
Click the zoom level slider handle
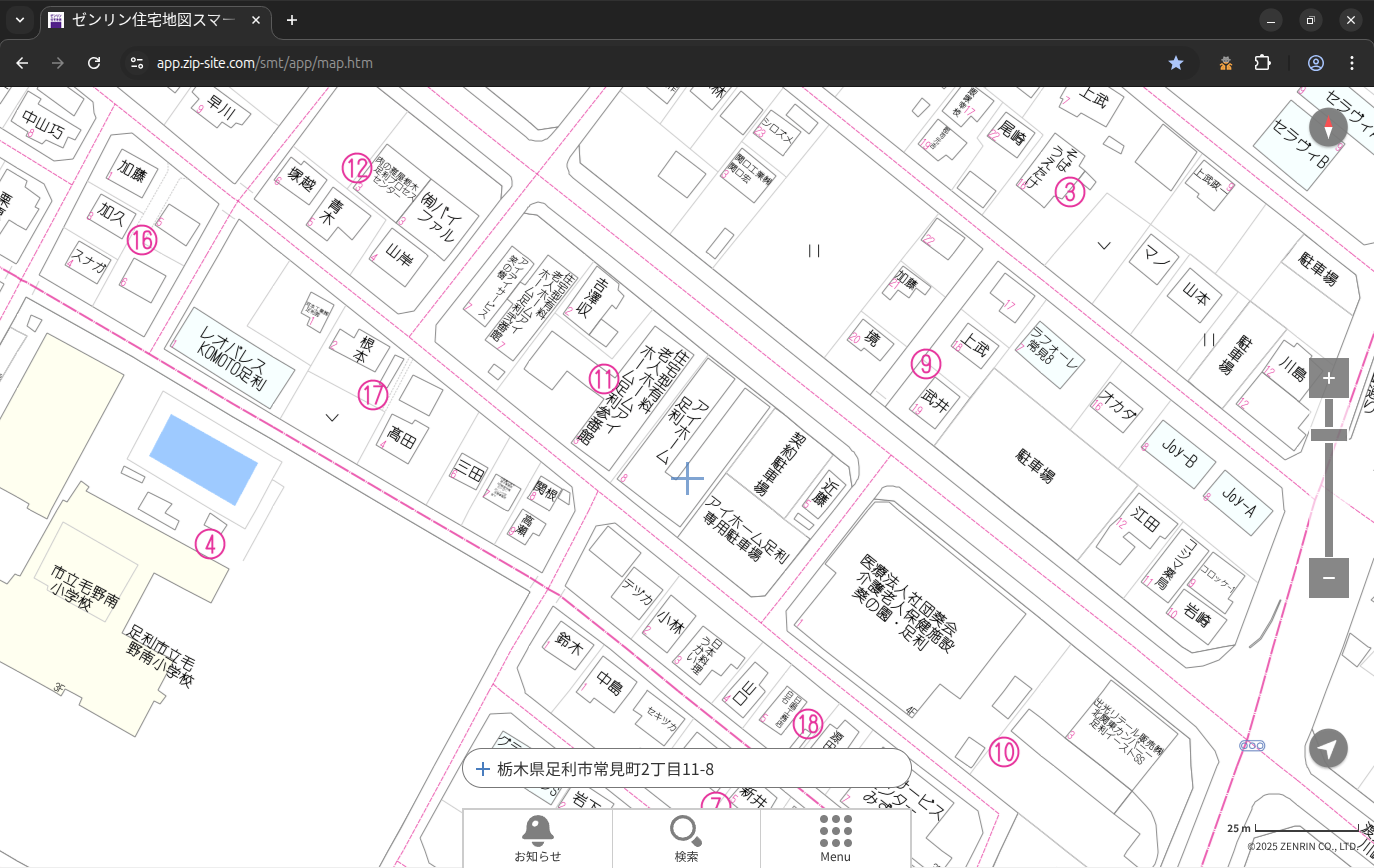[x=1328, y=435]
